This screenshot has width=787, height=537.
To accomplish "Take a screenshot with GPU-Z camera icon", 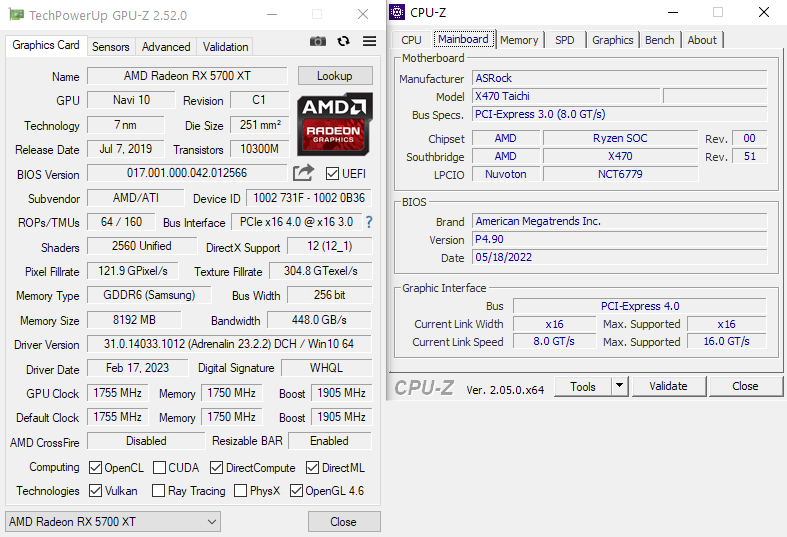I will [x=318, y=41].
